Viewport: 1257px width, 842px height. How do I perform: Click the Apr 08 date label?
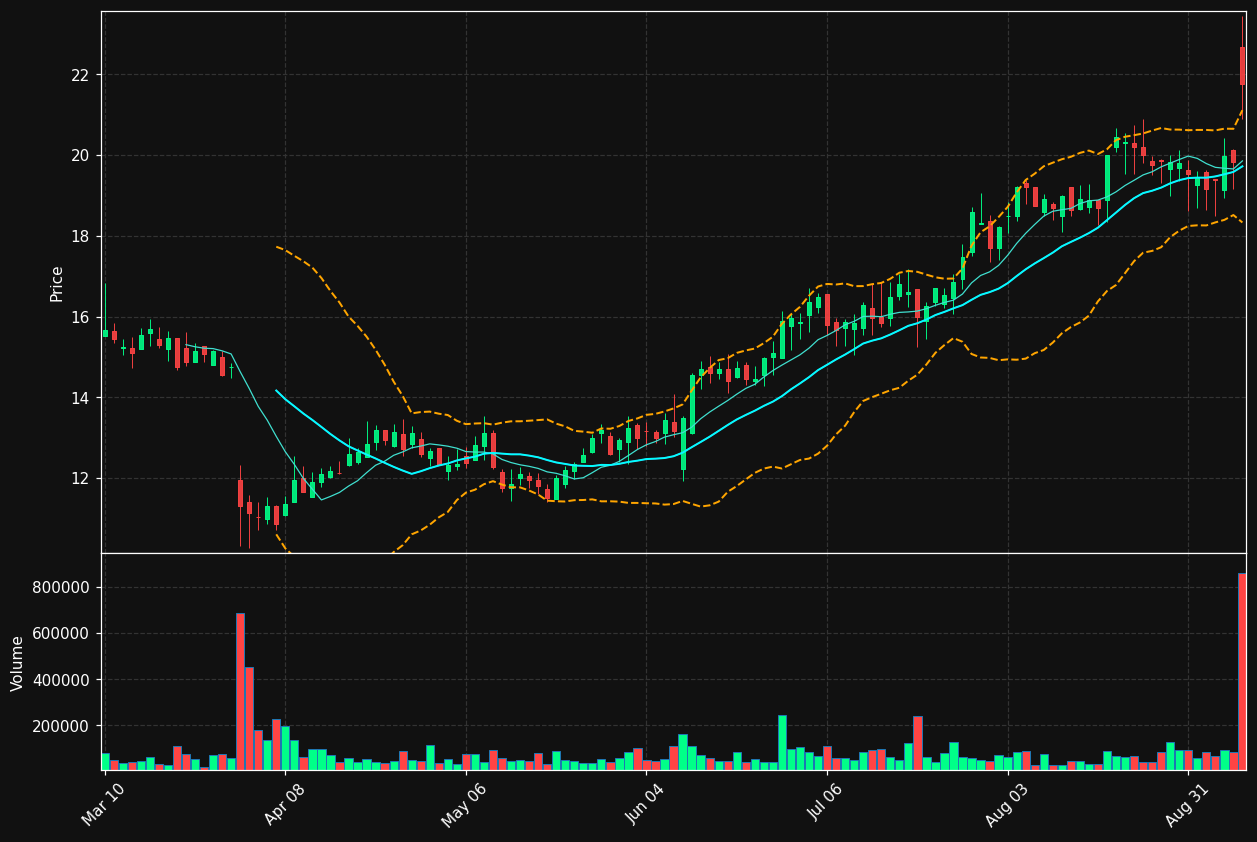[284, 804]
